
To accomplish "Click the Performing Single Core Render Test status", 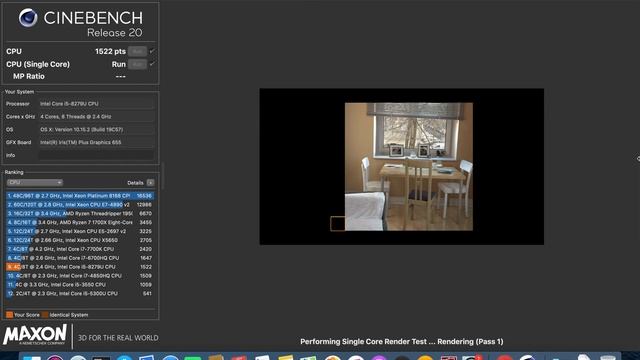I will point(402,342).
